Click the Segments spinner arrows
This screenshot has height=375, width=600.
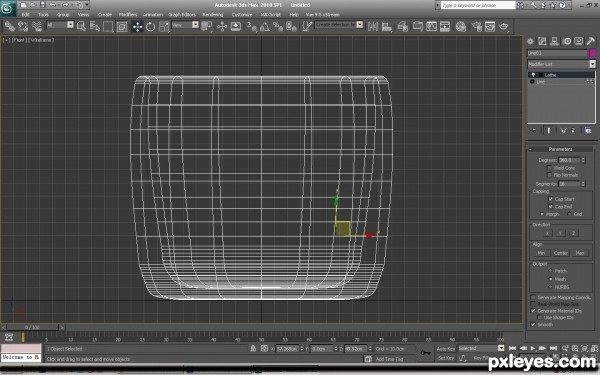pyautogui.click(x=583, y=184)
